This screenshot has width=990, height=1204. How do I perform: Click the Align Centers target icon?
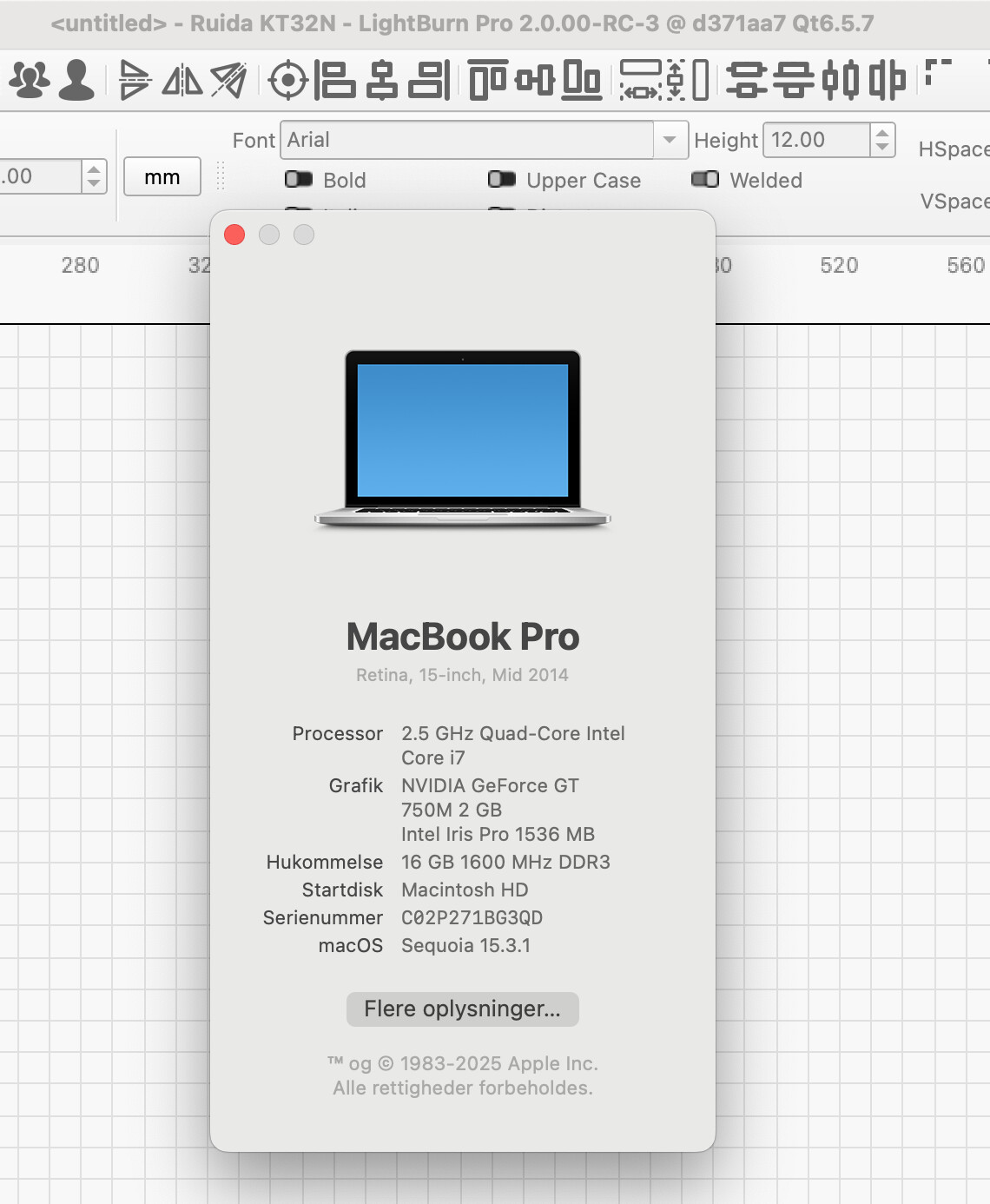tap(288, 81)
